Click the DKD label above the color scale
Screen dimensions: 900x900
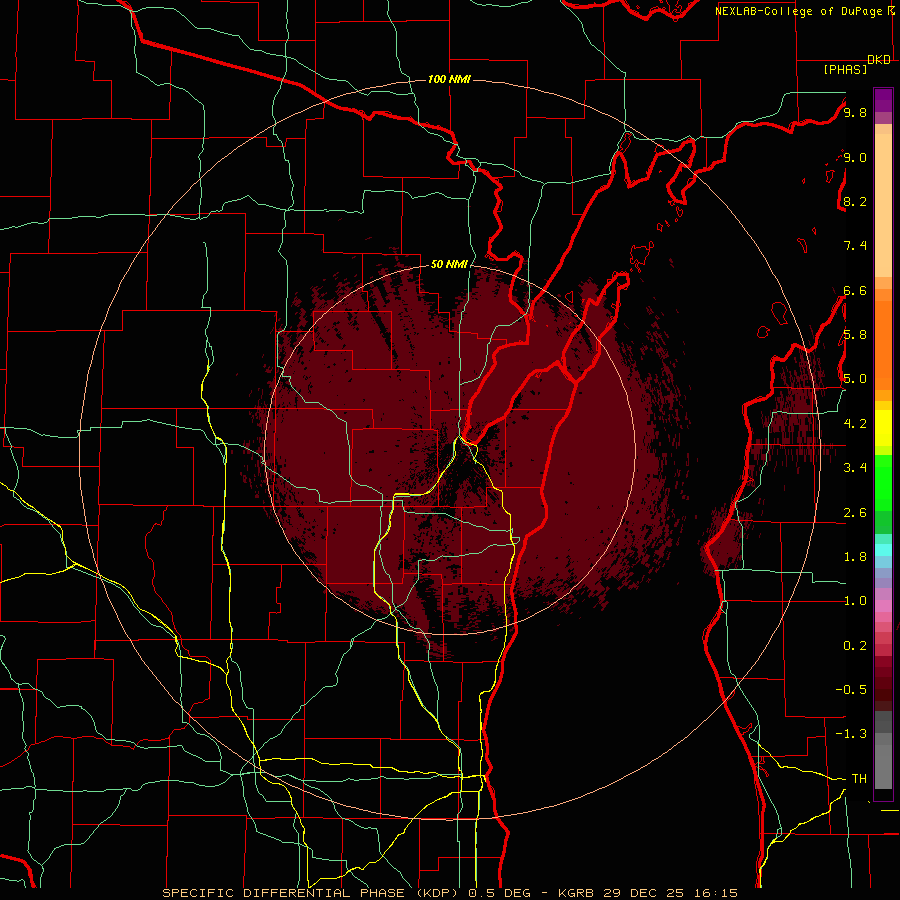pos(879,60)
